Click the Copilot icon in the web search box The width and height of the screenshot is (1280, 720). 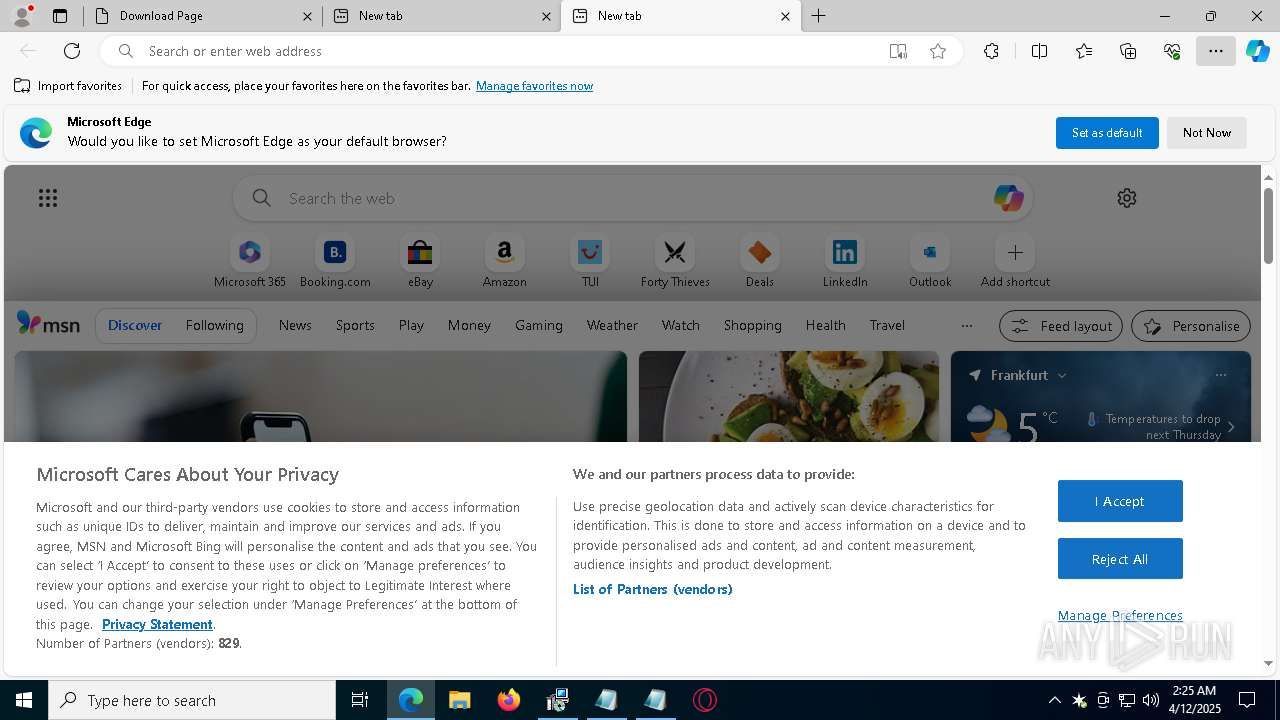(x=1008, y=198)
